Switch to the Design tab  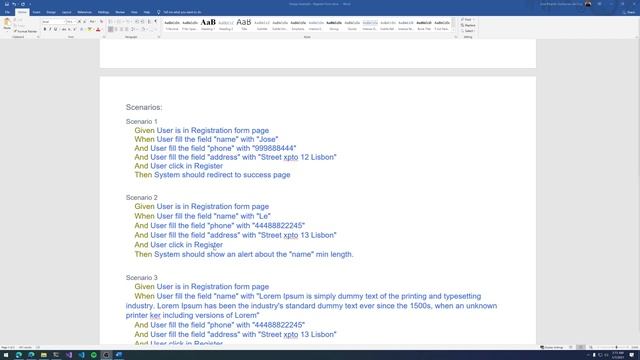click(x=51, y=12)
